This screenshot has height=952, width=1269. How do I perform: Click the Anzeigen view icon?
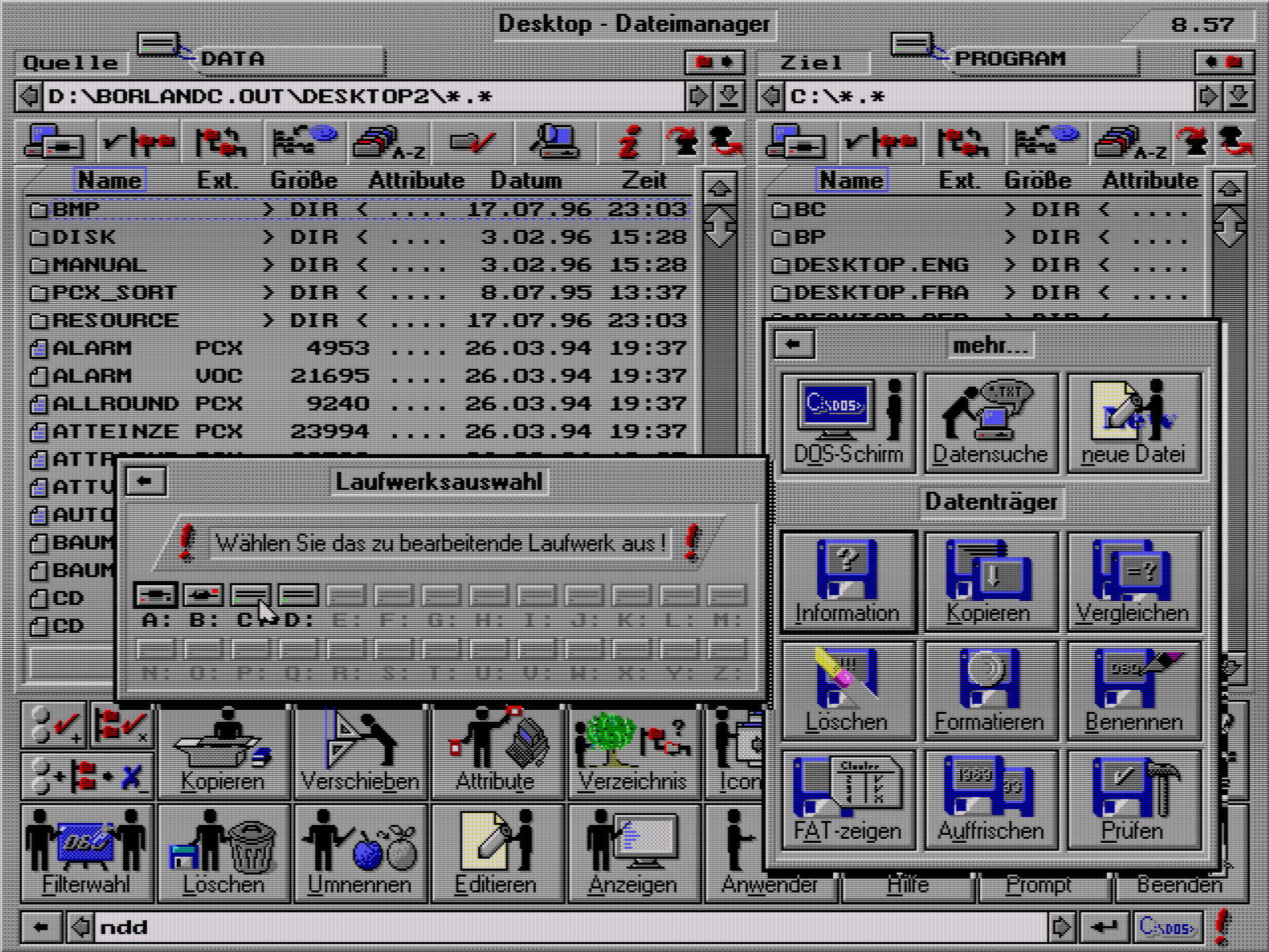click(633, 854)
